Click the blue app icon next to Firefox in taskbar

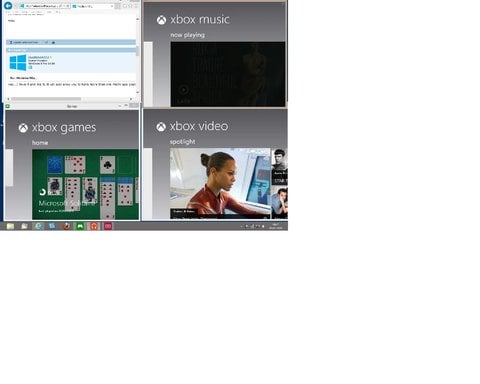[52, 226]
